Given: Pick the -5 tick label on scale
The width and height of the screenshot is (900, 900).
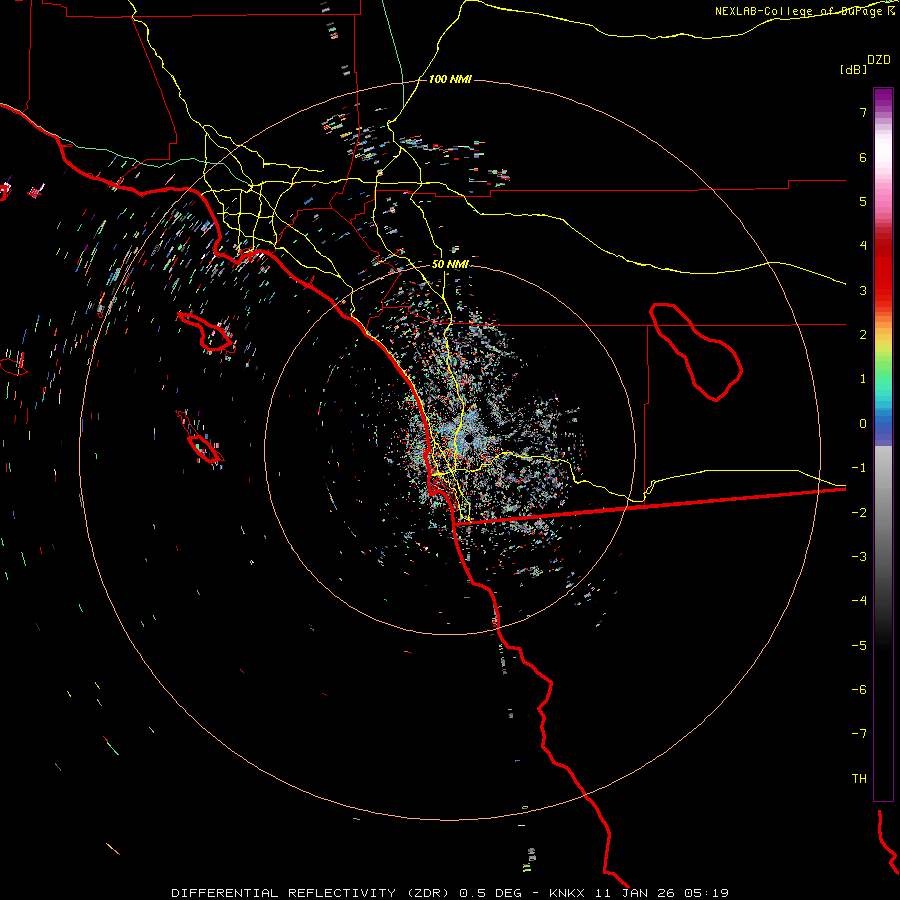Looking at the screenshot, I should [x=859, y=645].
